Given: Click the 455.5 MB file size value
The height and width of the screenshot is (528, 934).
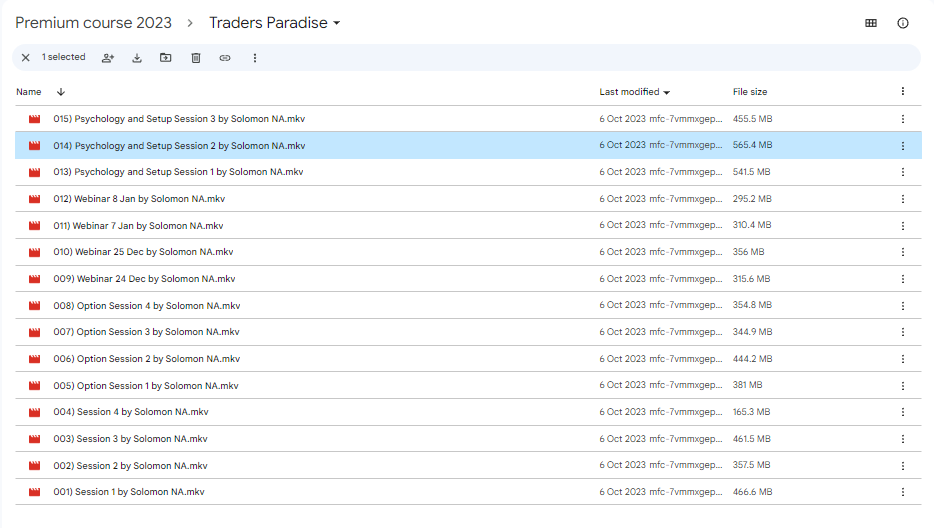Looking at the screenshot, I should (752, 119).
